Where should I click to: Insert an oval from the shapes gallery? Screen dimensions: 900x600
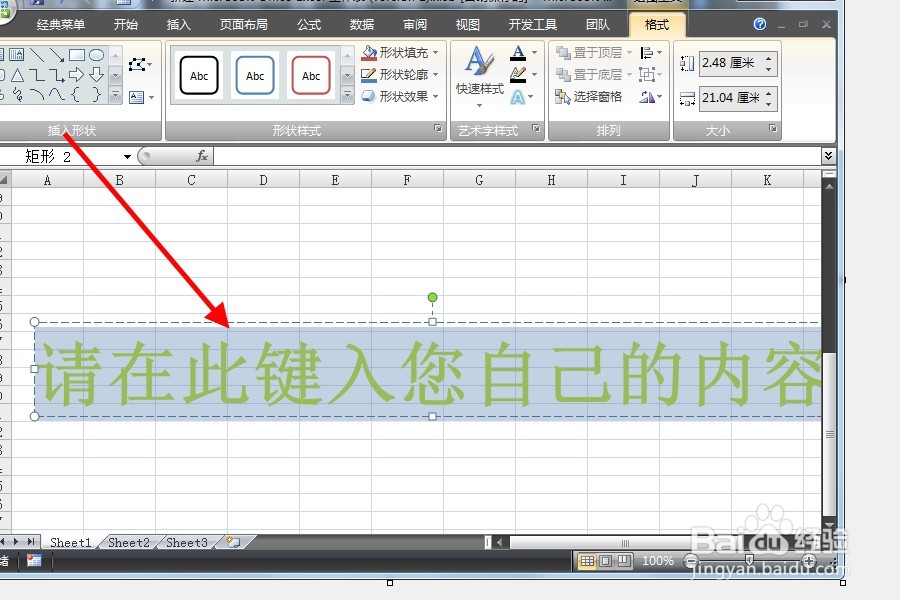click(97, 54)
